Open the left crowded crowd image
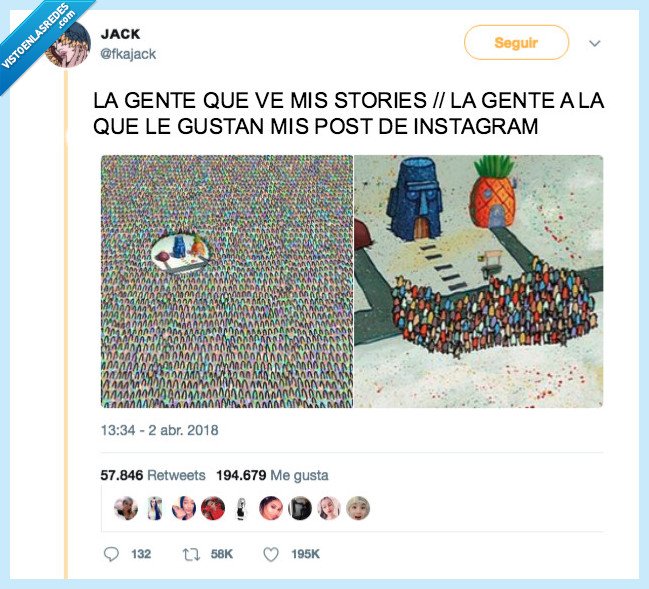Image resolution: width=649 pixels, height=589 pixels. 227,281
